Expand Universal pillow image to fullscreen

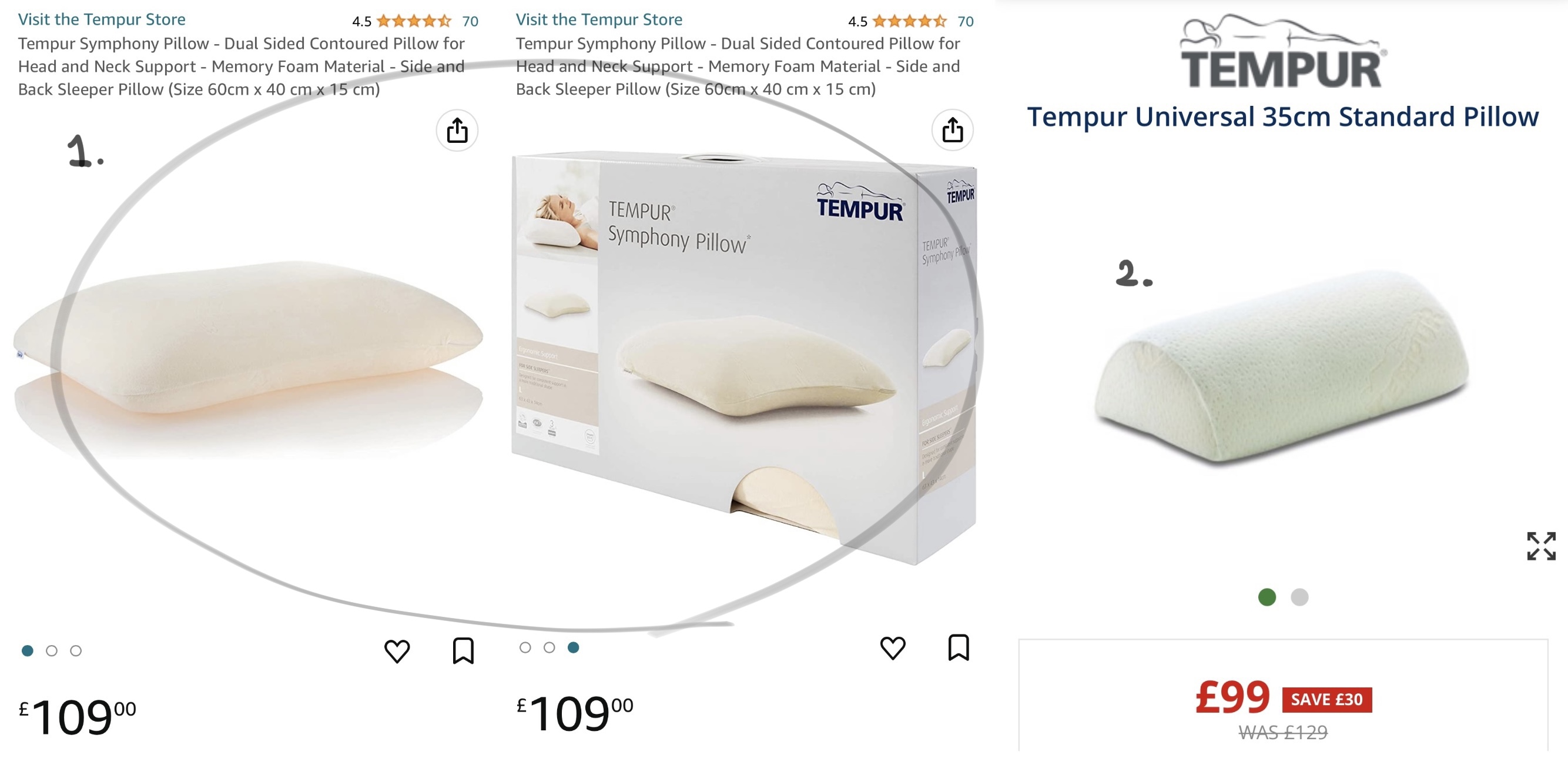pos(1541,546)
